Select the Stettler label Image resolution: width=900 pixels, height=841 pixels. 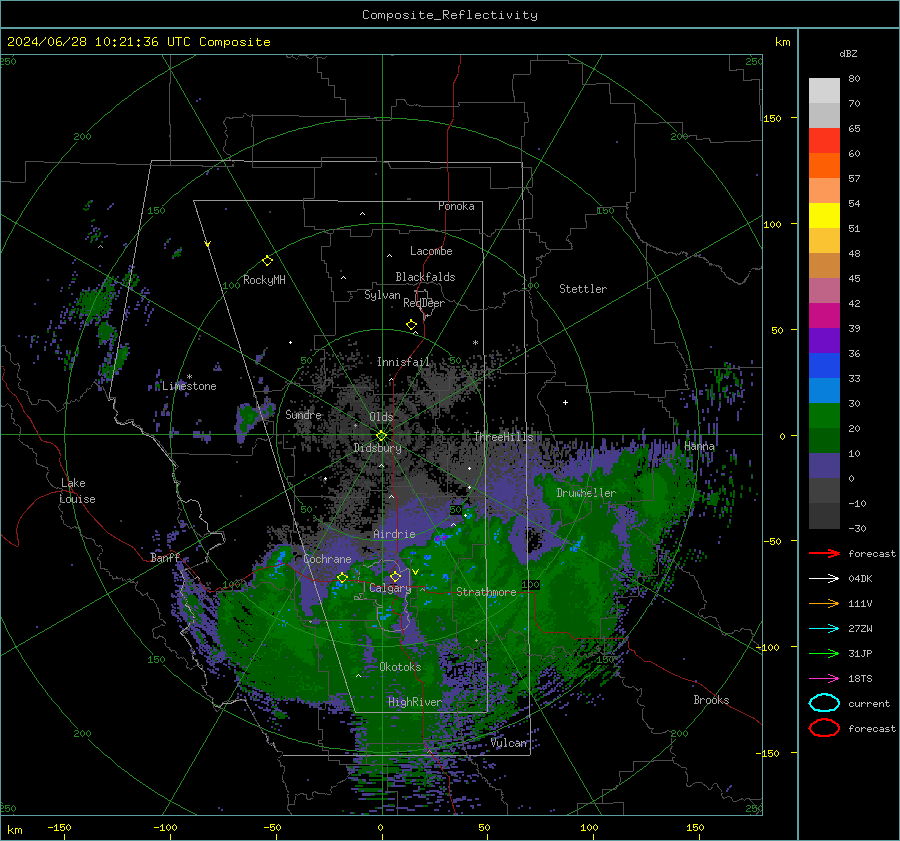(x=583, y=289)
